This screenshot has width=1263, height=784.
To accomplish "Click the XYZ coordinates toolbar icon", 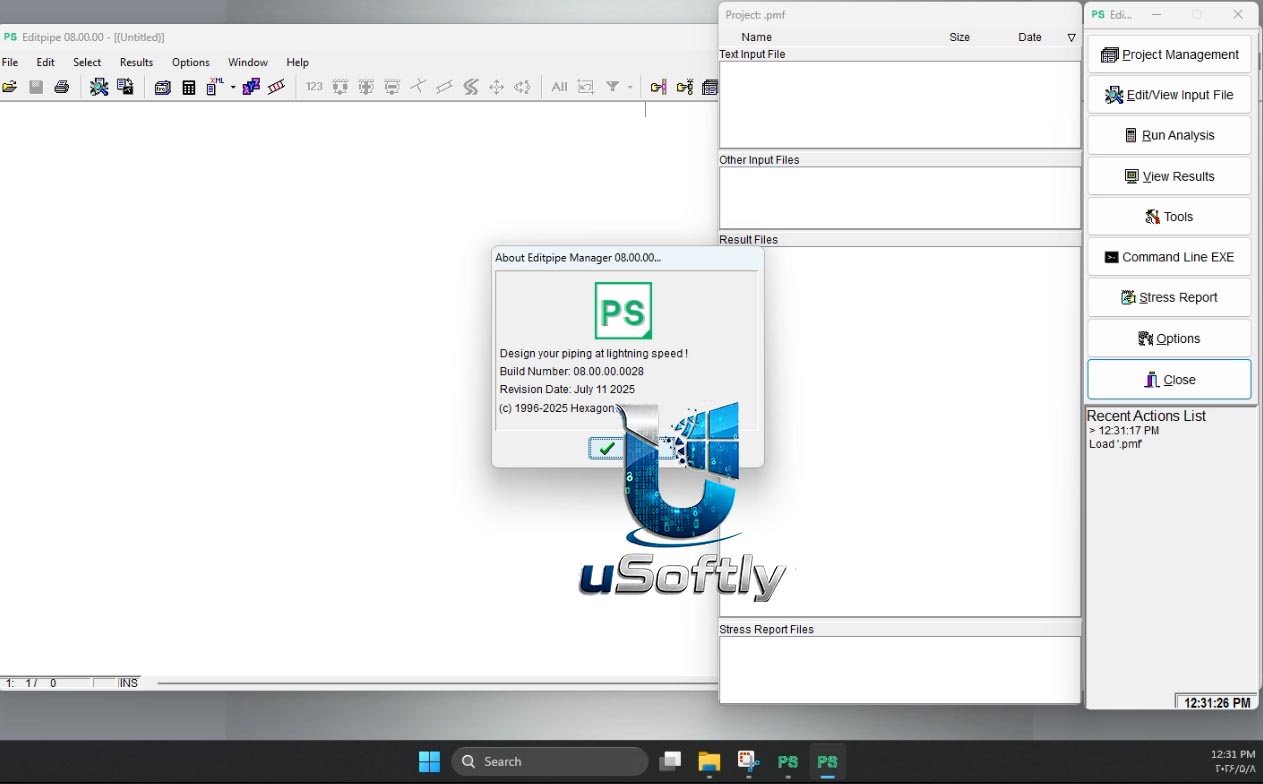I will pyautogui.click(x=251, y=87).
